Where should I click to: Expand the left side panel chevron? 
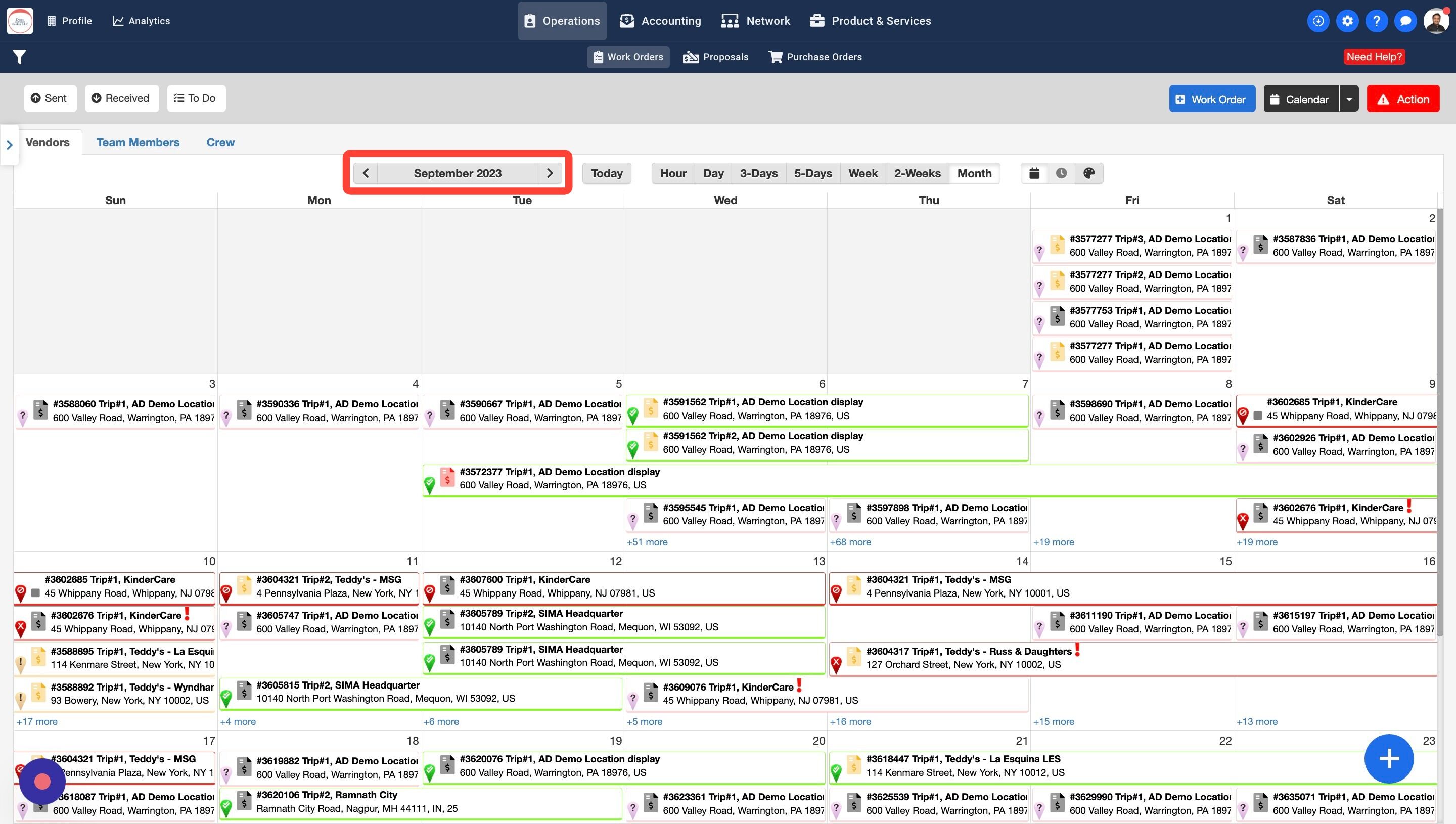[x=9, y=145]
